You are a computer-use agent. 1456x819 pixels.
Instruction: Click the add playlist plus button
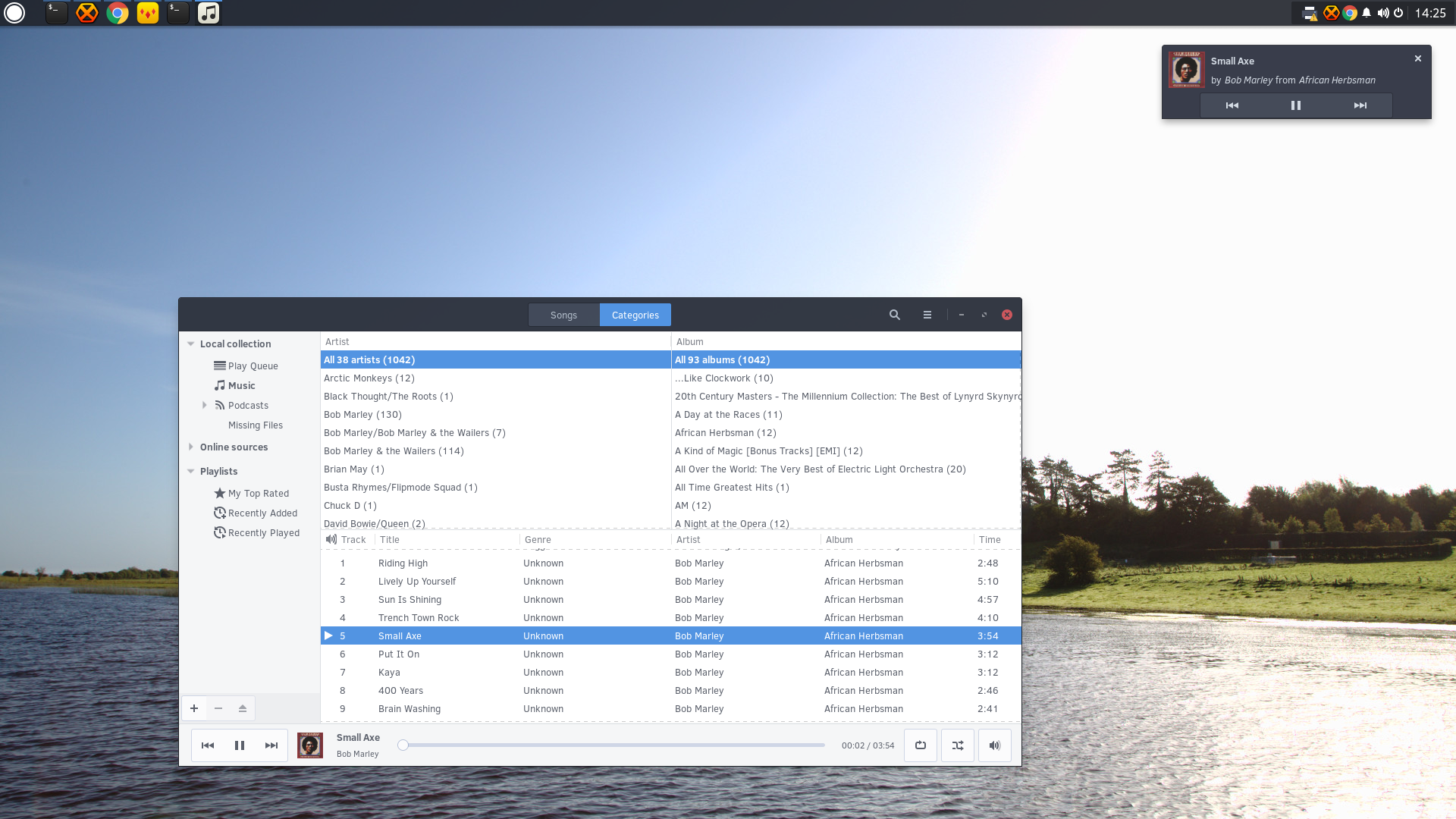click(x=194, y=708)
